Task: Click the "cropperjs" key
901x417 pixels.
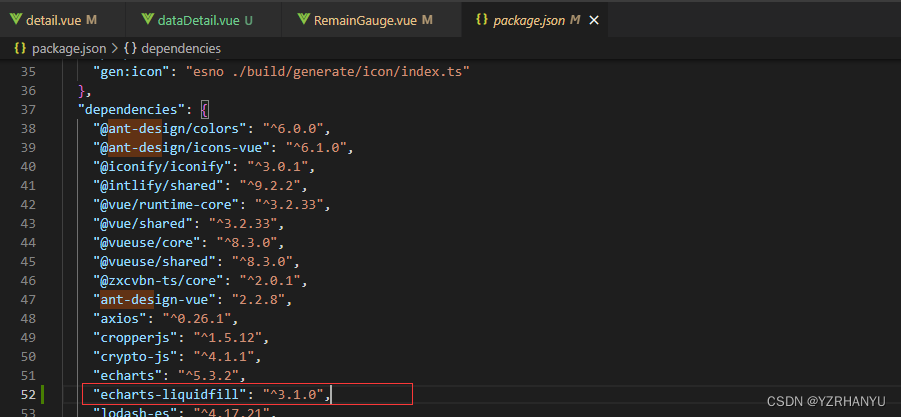Action: coord(136,337)
